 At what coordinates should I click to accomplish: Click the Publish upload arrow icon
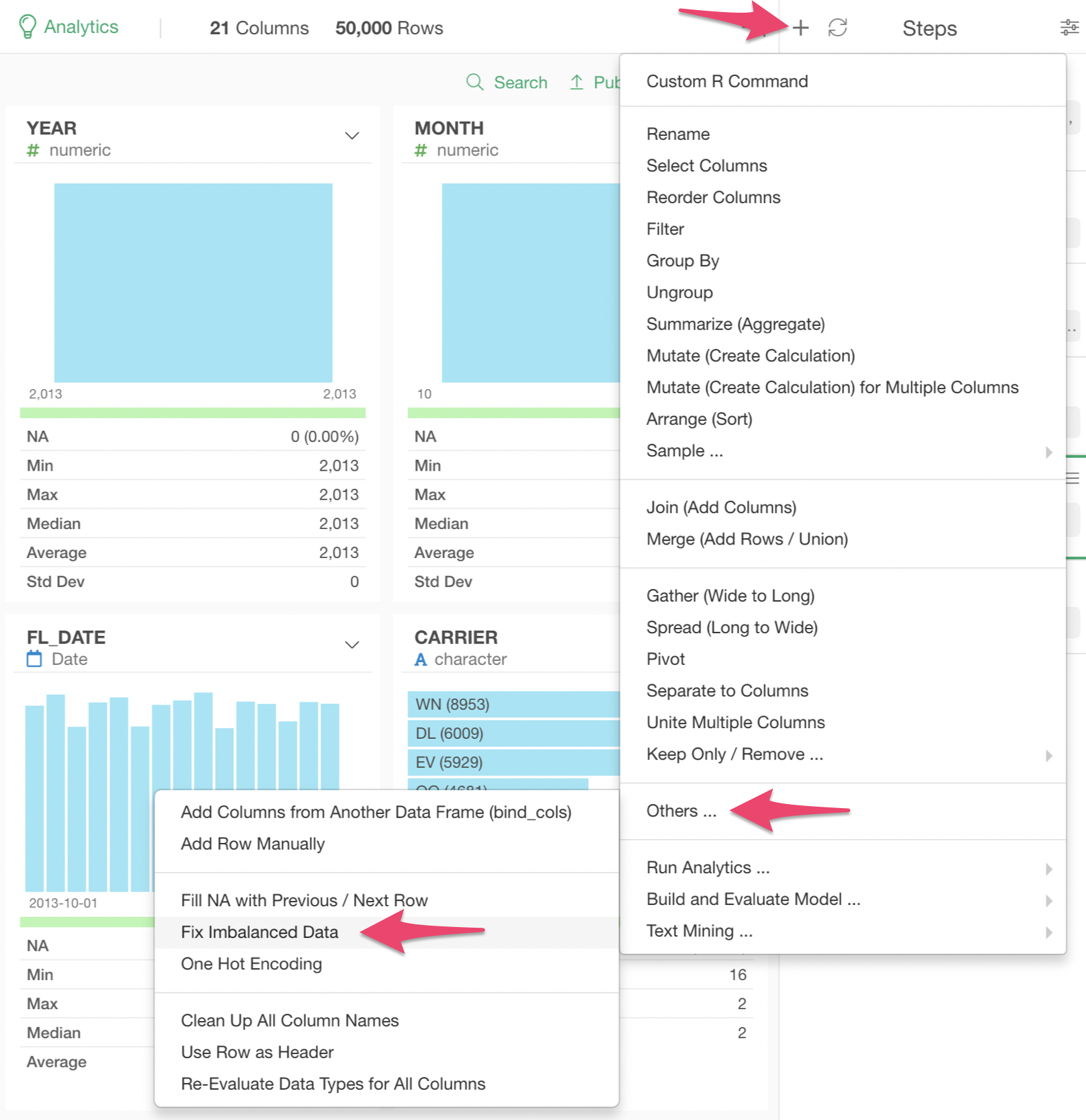pos(577,82)
